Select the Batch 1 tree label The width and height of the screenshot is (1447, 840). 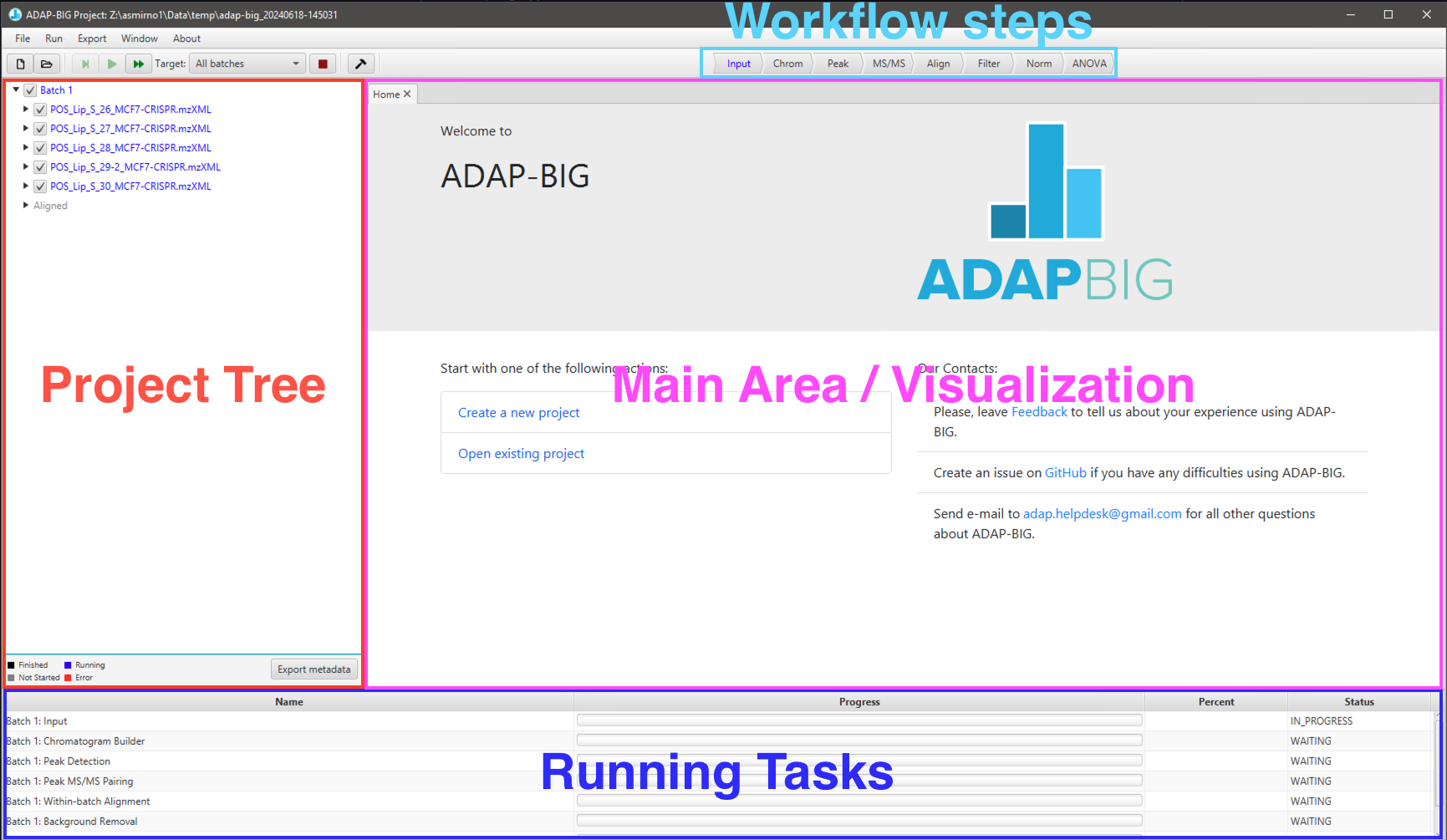tap(56, 90)
